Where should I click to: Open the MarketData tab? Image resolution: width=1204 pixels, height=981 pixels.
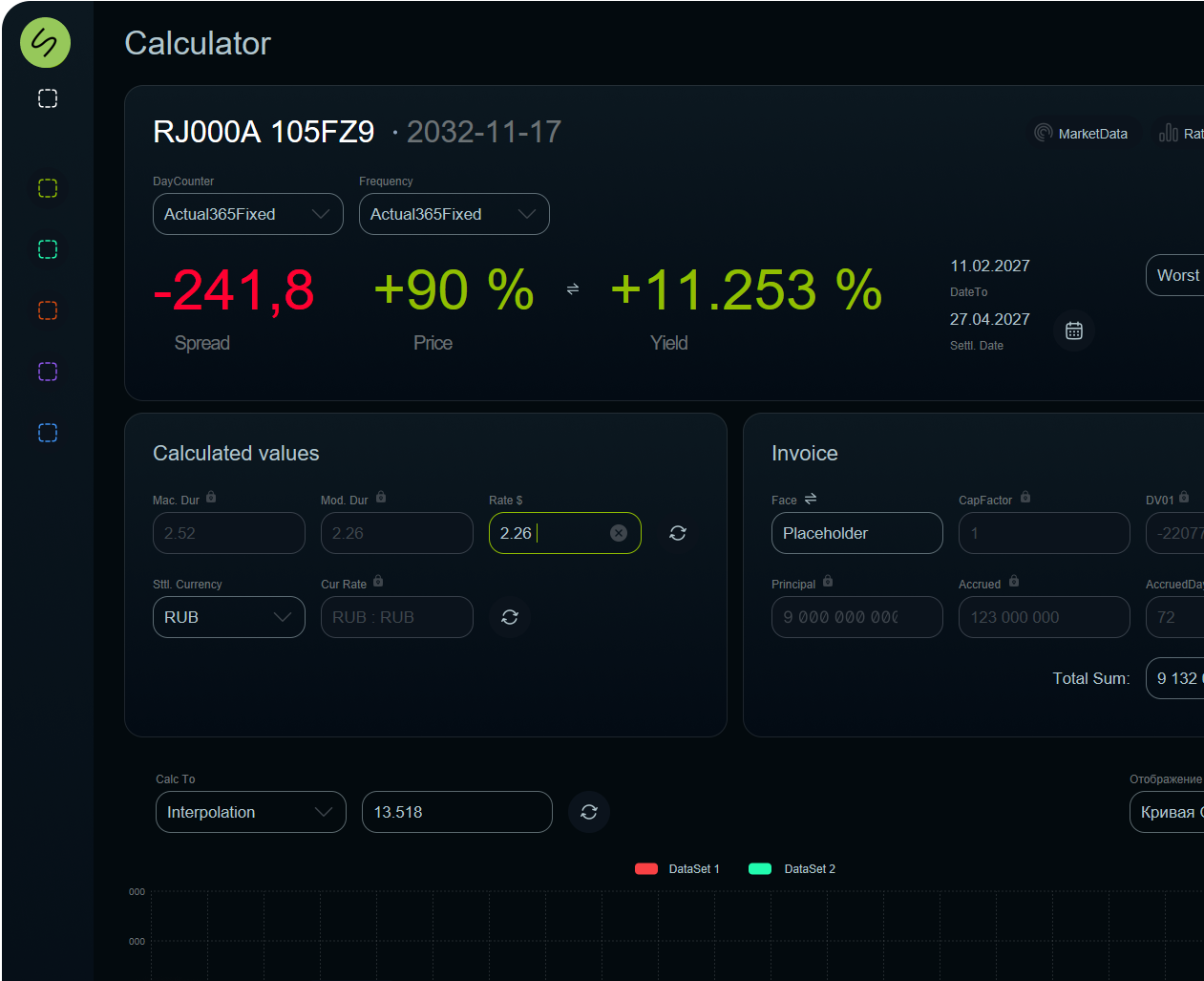[x=1081, y=134]
